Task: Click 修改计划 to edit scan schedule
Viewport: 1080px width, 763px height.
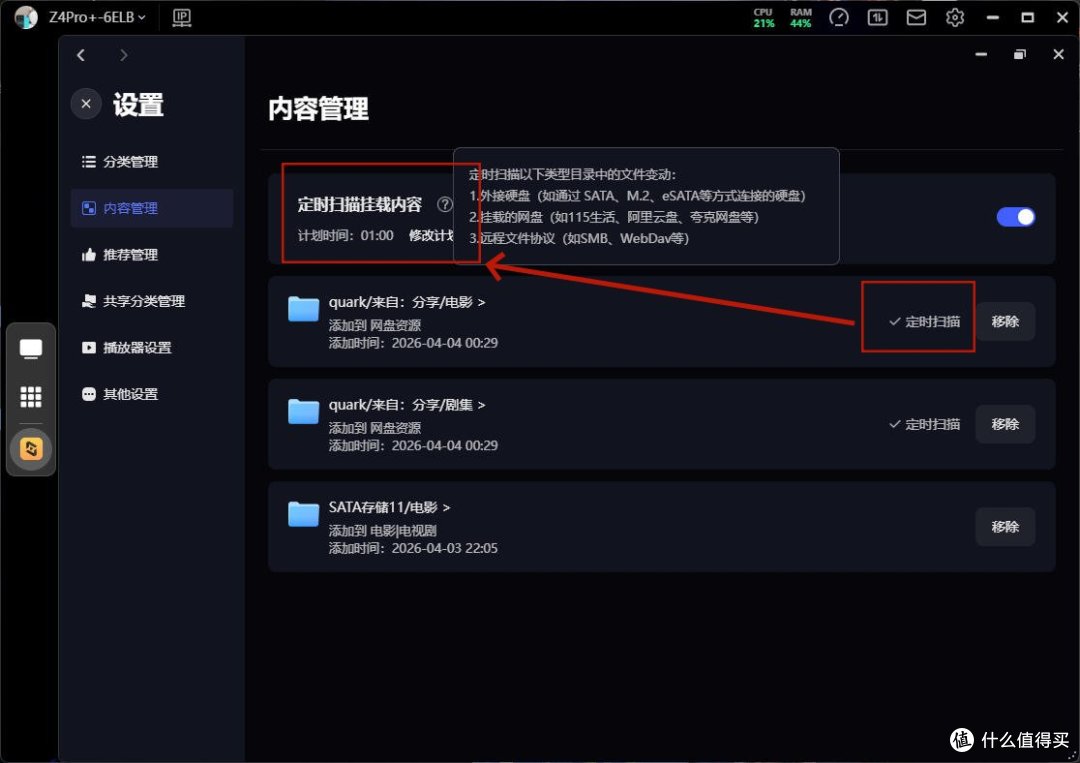Action: pyautogui.click(x=430, y=236)
